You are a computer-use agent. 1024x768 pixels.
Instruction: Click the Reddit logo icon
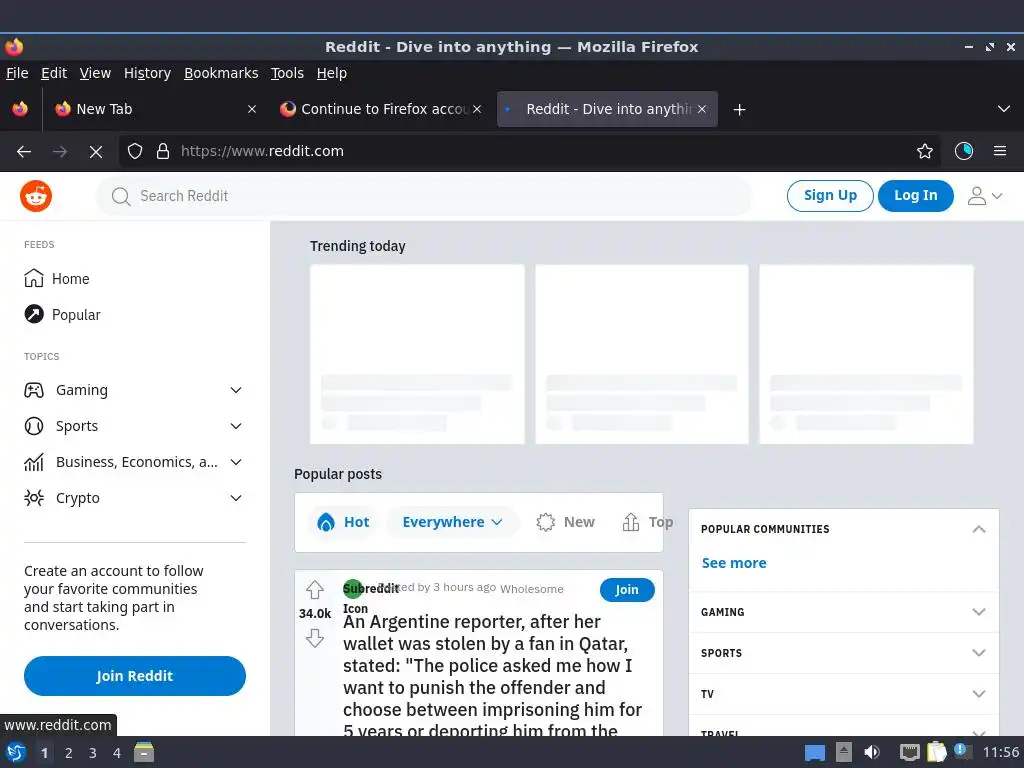coord(36,196)
